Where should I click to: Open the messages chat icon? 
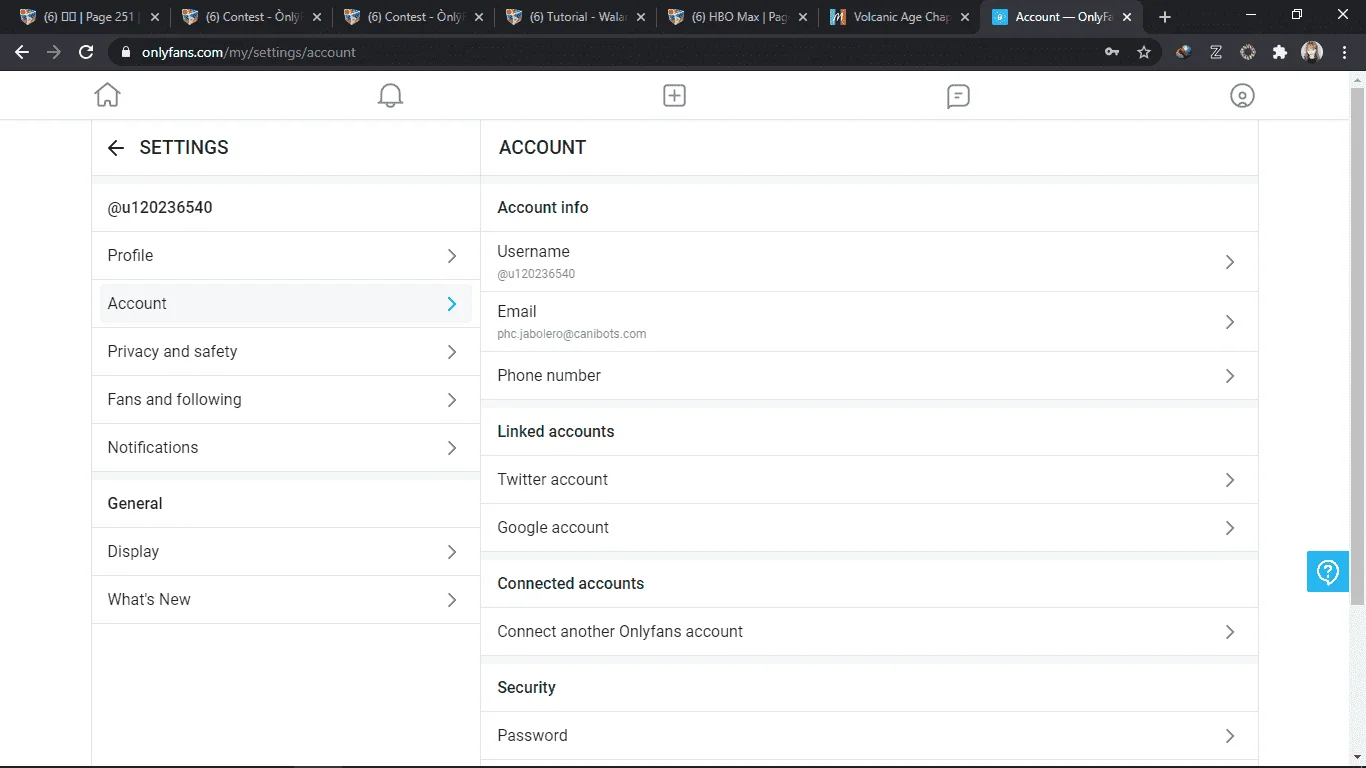tap(958, 96)
